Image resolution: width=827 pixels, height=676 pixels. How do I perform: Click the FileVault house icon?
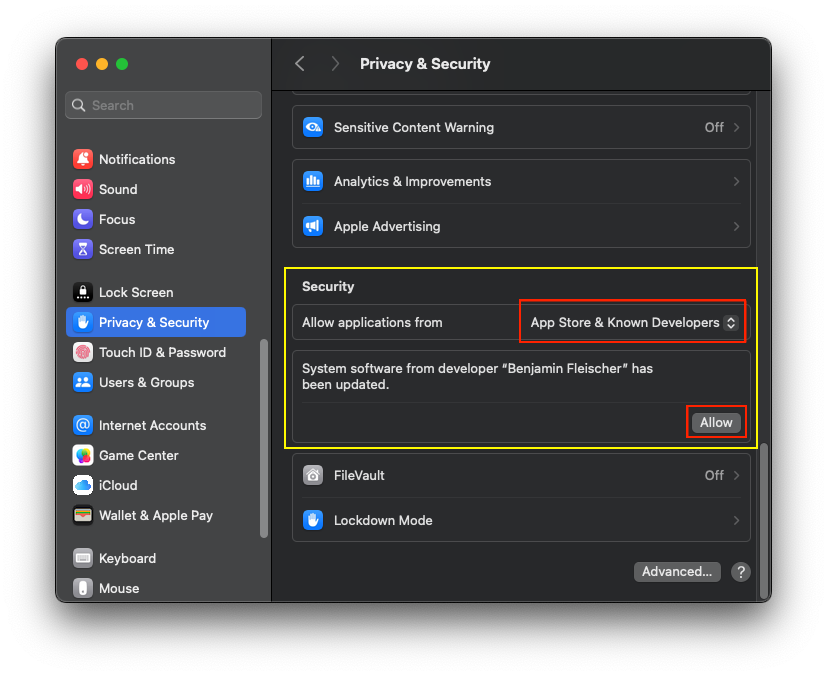coord(313,475)
